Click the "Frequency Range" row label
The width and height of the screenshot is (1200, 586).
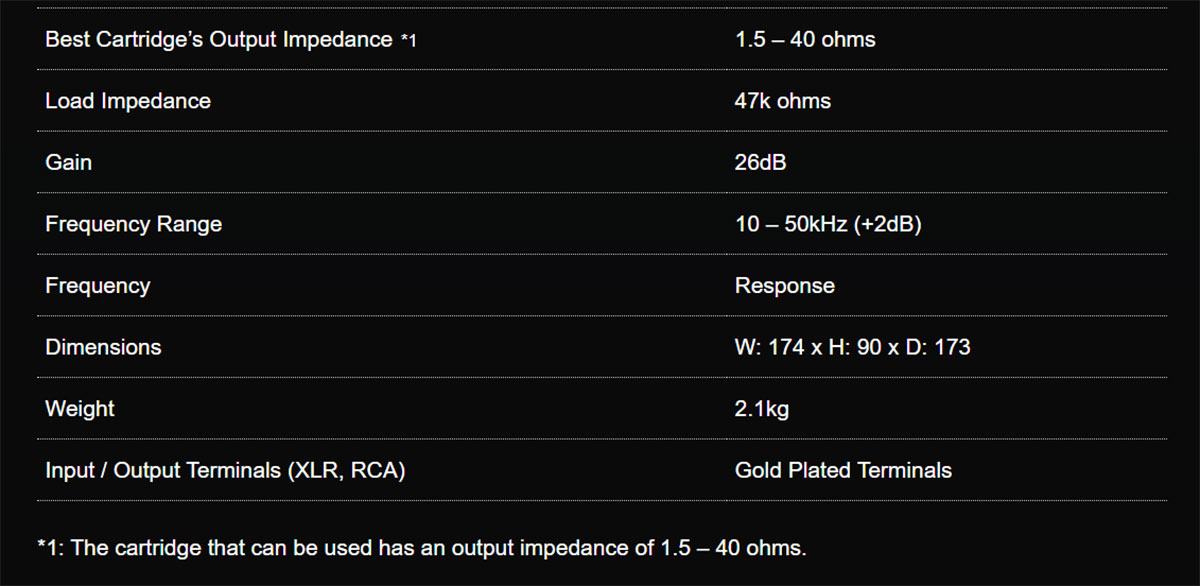click(x=133, y=224)
